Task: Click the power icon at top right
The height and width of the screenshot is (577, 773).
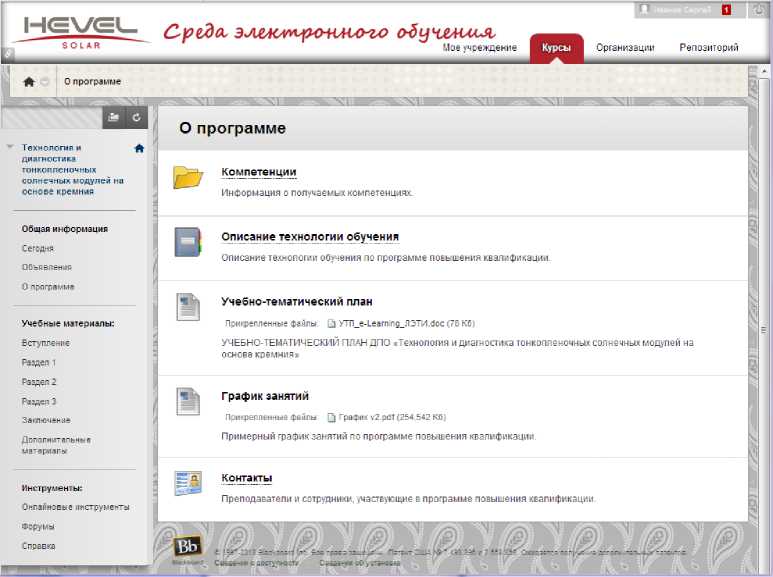Action: (x=758, y=9)
